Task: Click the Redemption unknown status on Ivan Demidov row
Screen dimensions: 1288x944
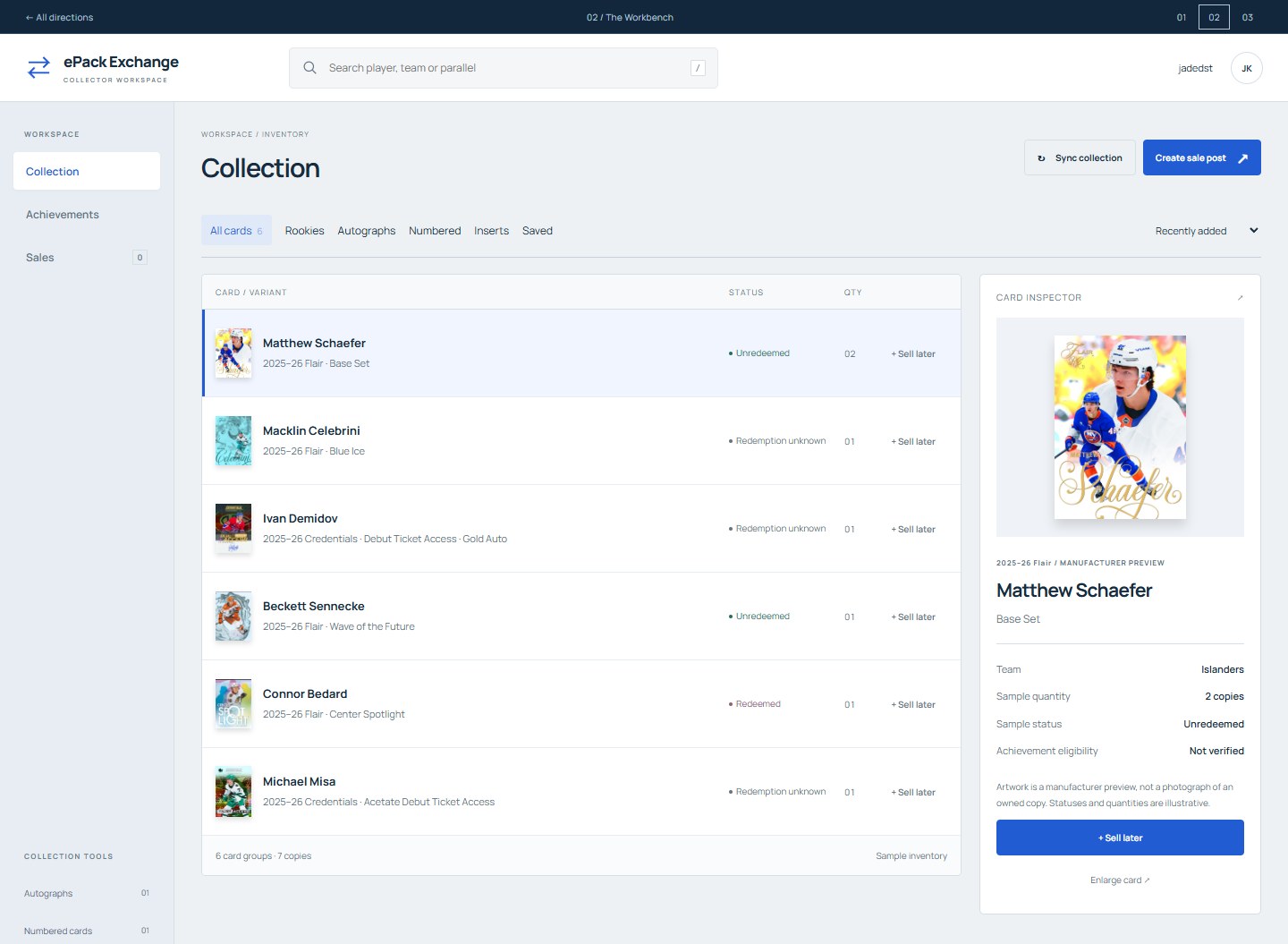Action: pos(777,529)
